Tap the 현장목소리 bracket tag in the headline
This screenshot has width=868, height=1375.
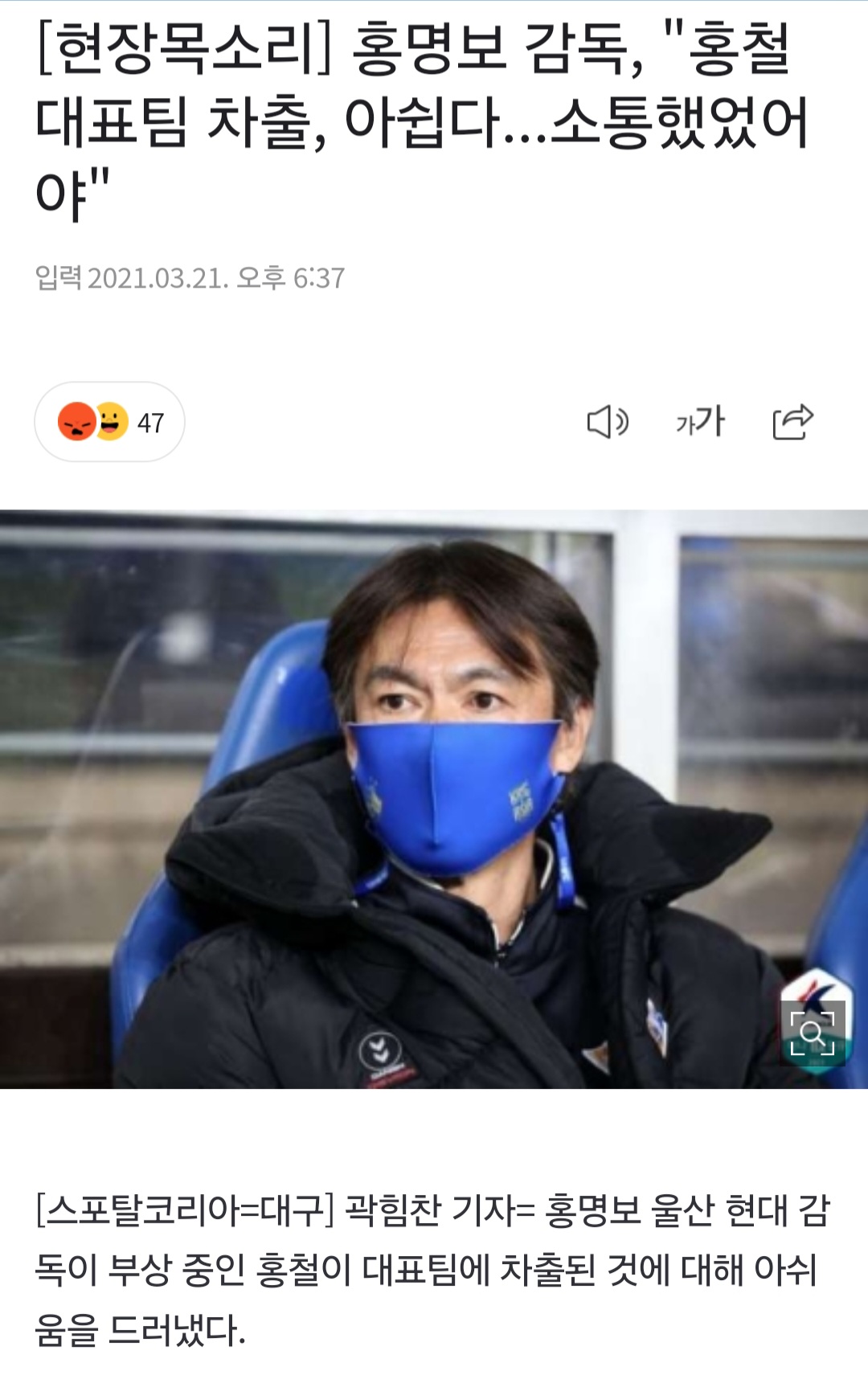tap(185, 50)
